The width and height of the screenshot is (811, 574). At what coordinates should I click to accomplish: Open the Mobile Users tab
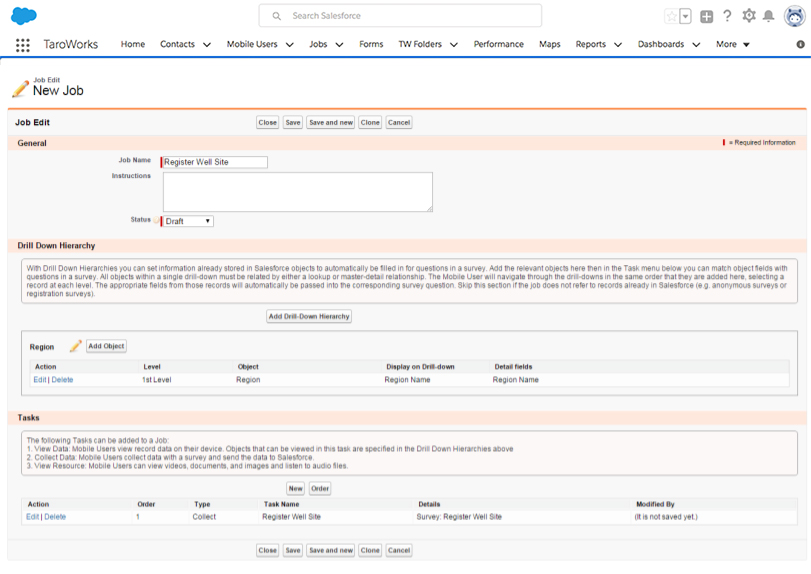(252, 44)
